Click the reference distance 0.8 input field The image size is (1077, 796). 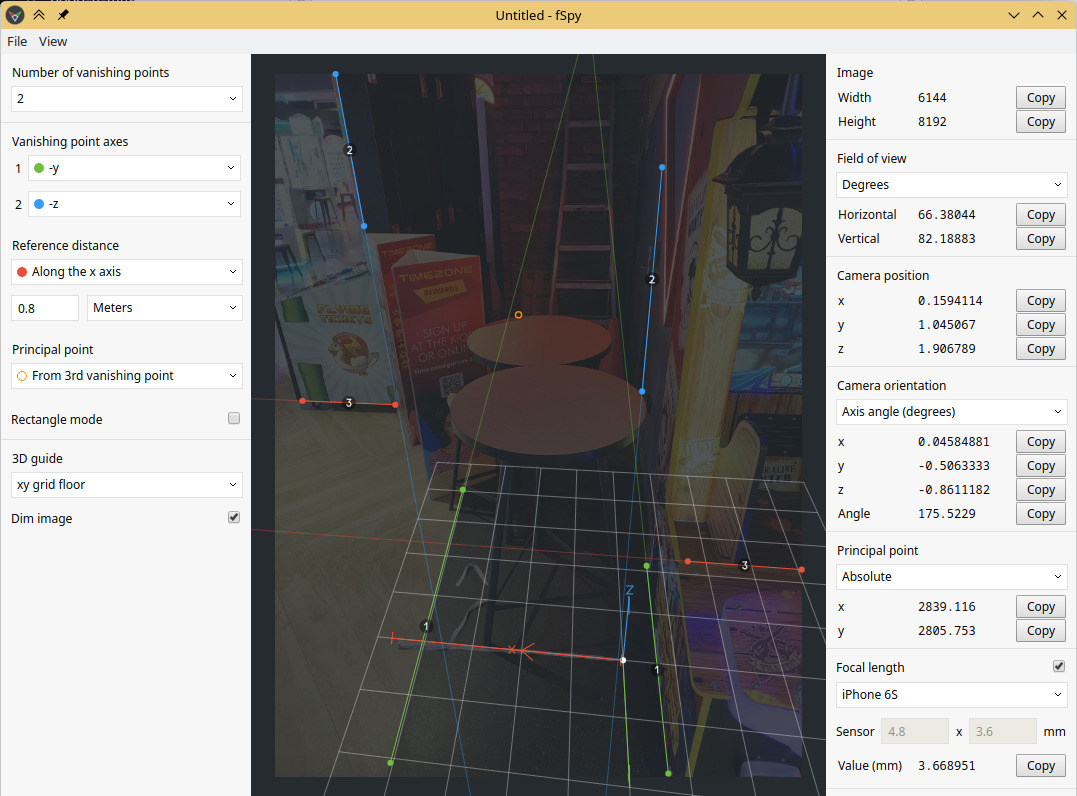coord(46,308)
